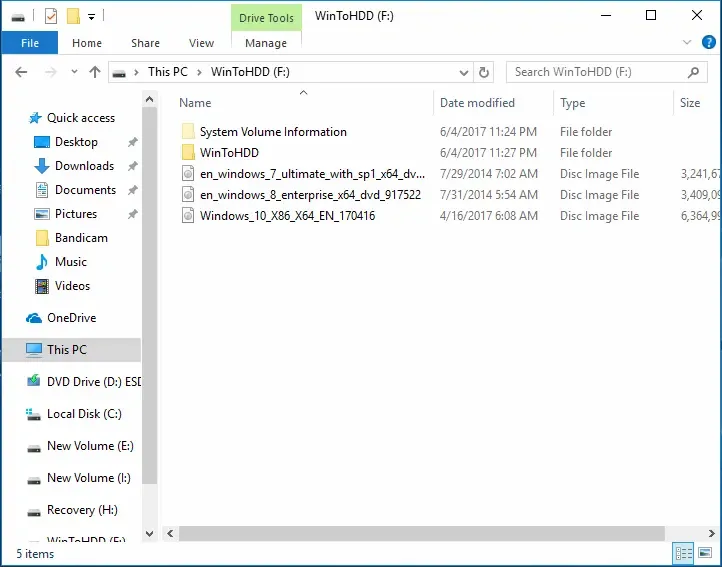Click the search magnifier icon
The height and width of the screenshot is (567, 722).
click(x=693, y=72)
